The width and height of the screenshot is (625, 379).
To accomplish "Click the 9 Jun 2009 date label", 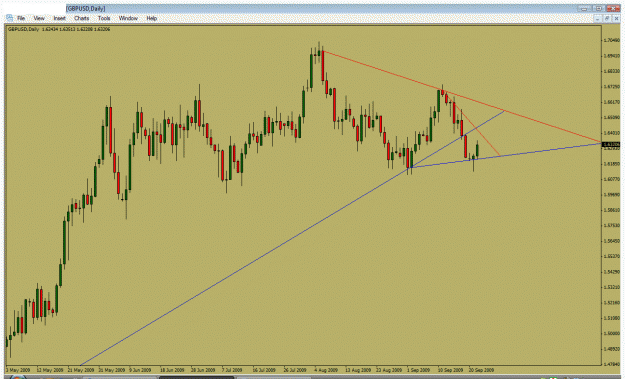I will [x=140, y=370].
